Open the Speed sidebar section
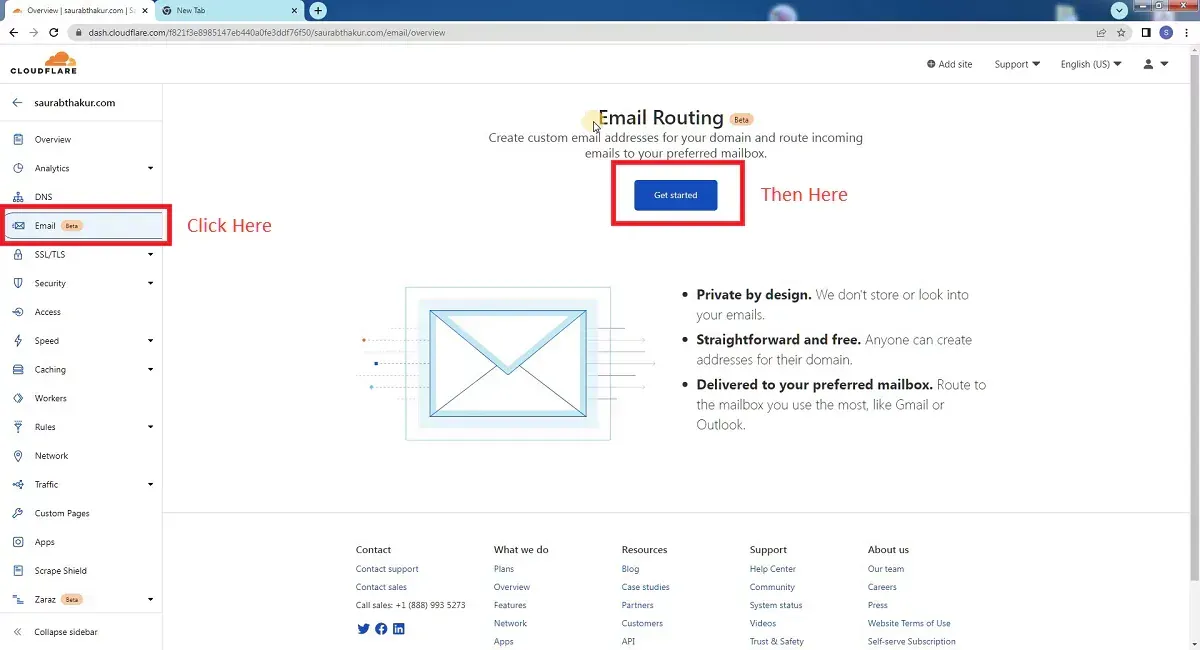This screenshot has width=1200, height=650. [81, 341]
